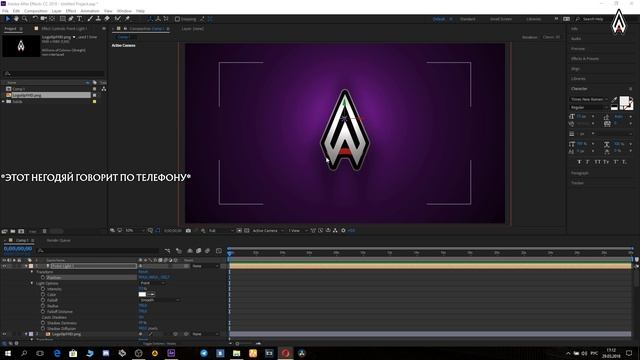Select the Puppet Pin tool
Viewport: 640px width, 360px height.
point(127,19)
